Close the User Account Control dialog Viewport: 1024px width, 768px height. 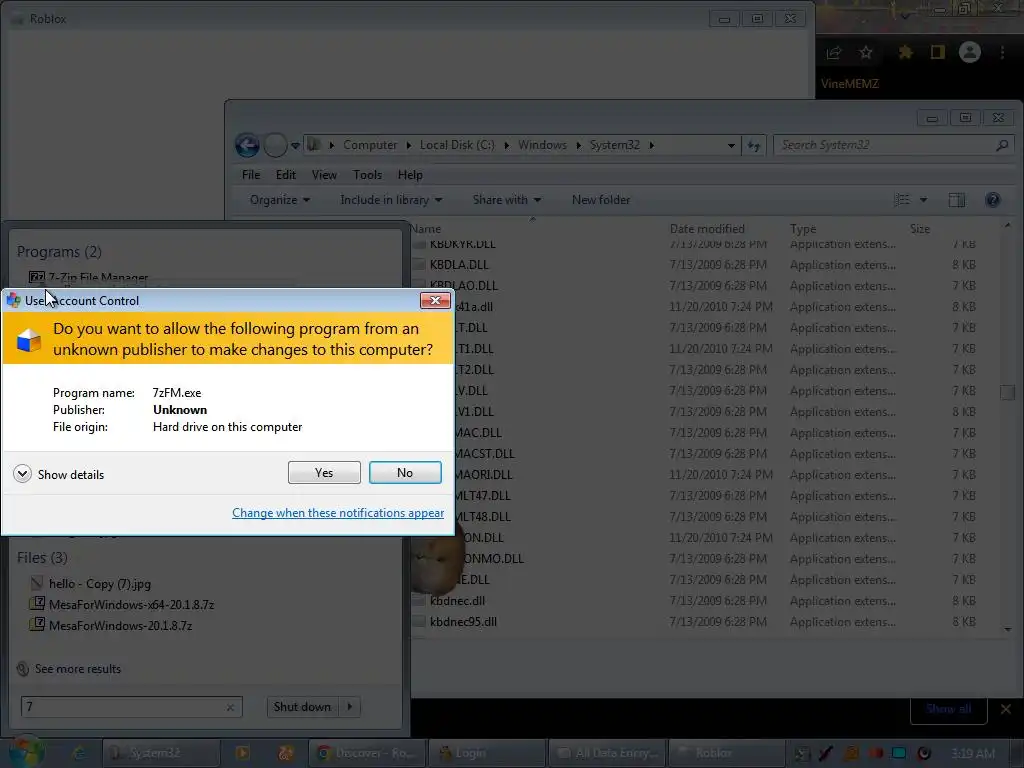coord(435,300)
